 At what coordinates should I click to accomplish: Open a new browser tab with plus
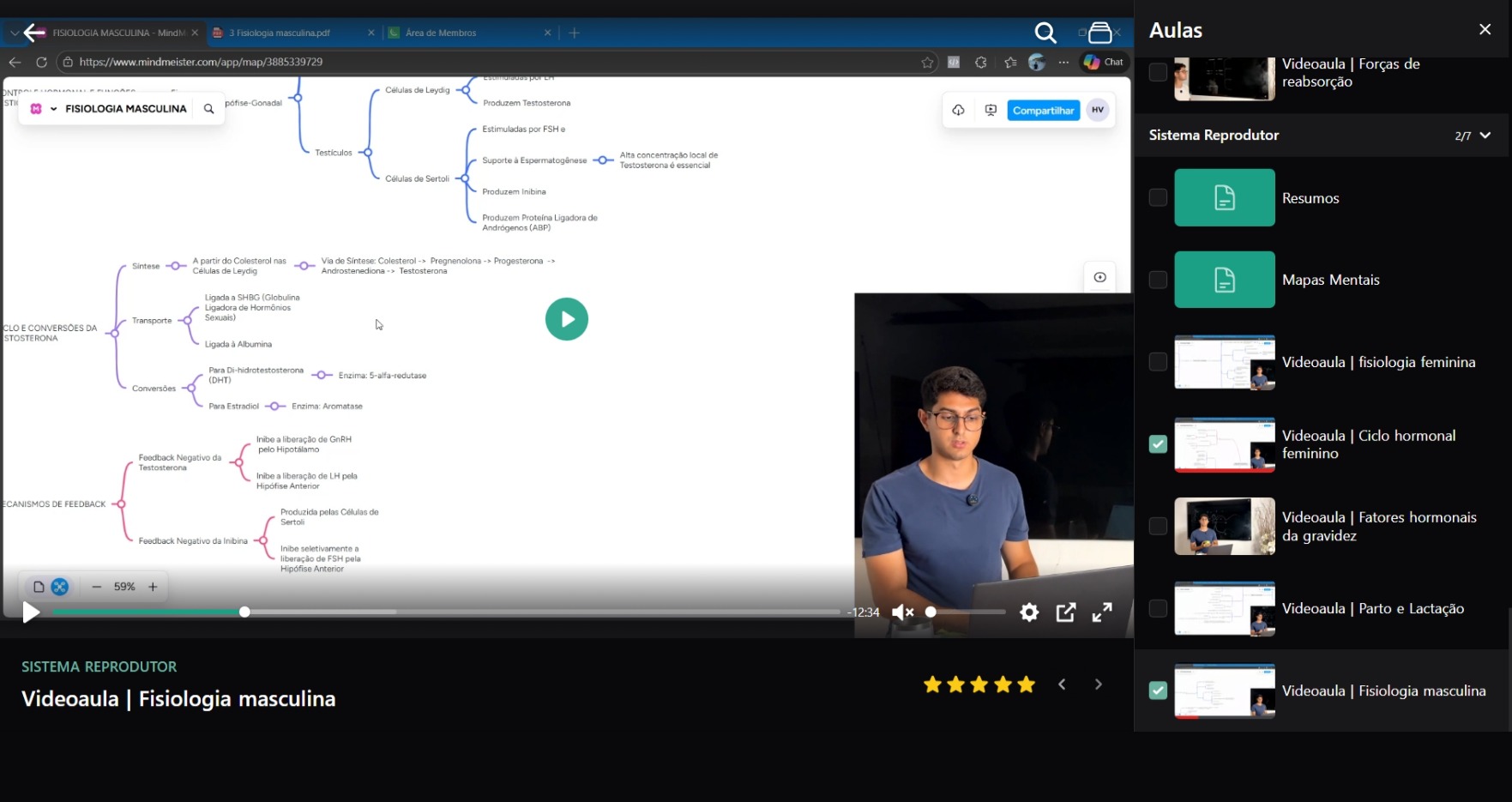[575, 33]
